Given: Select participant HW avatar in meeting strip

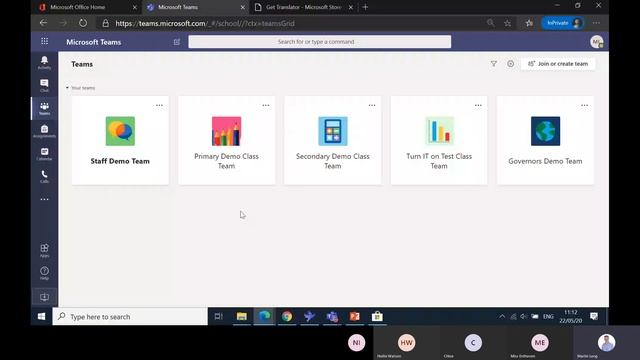Looking at the screenshot, I should coord(407,343).
